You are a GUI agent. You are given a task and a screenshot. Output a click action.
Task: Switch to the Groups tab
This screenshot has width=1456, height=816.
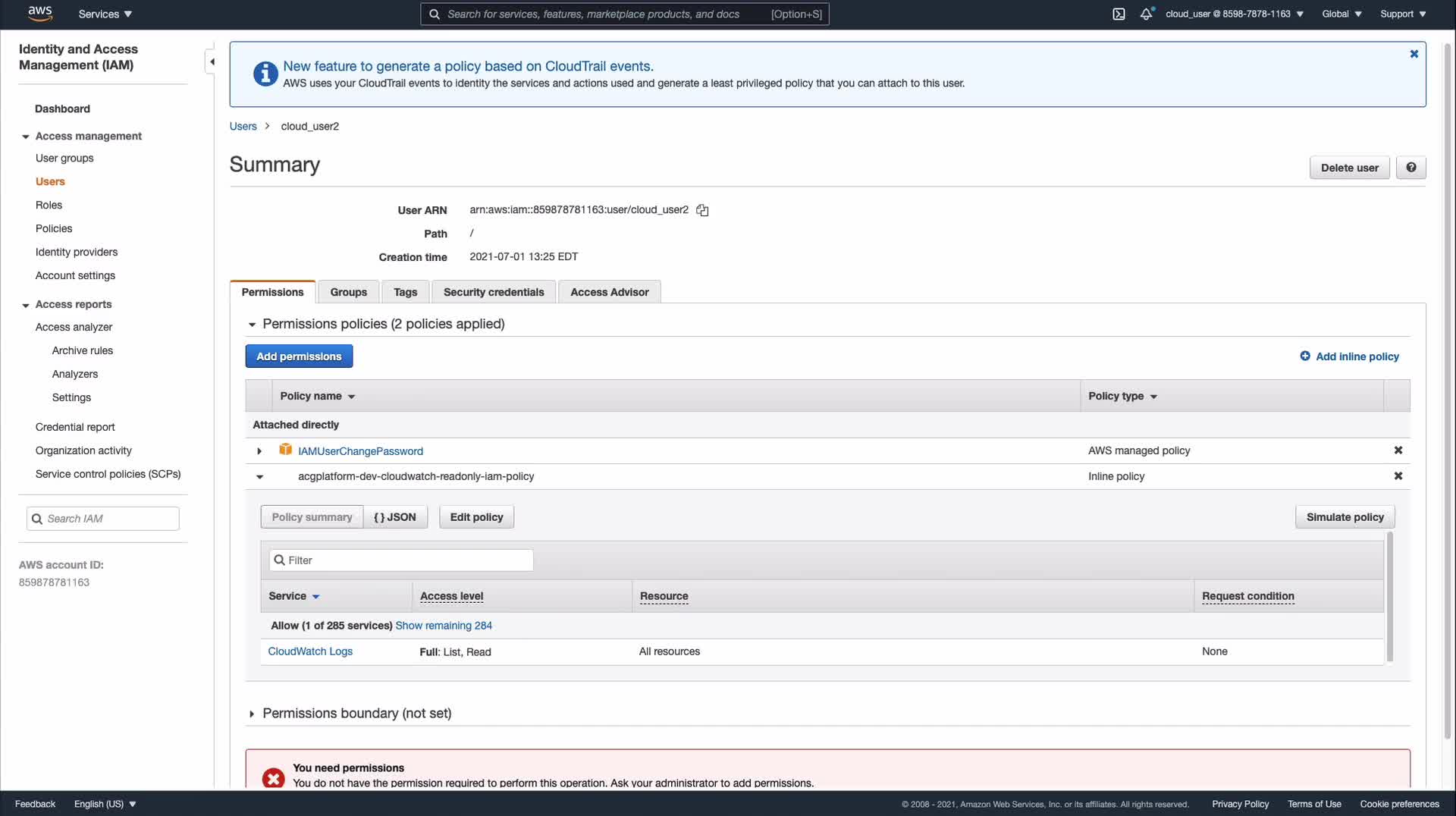coord(348,292)
